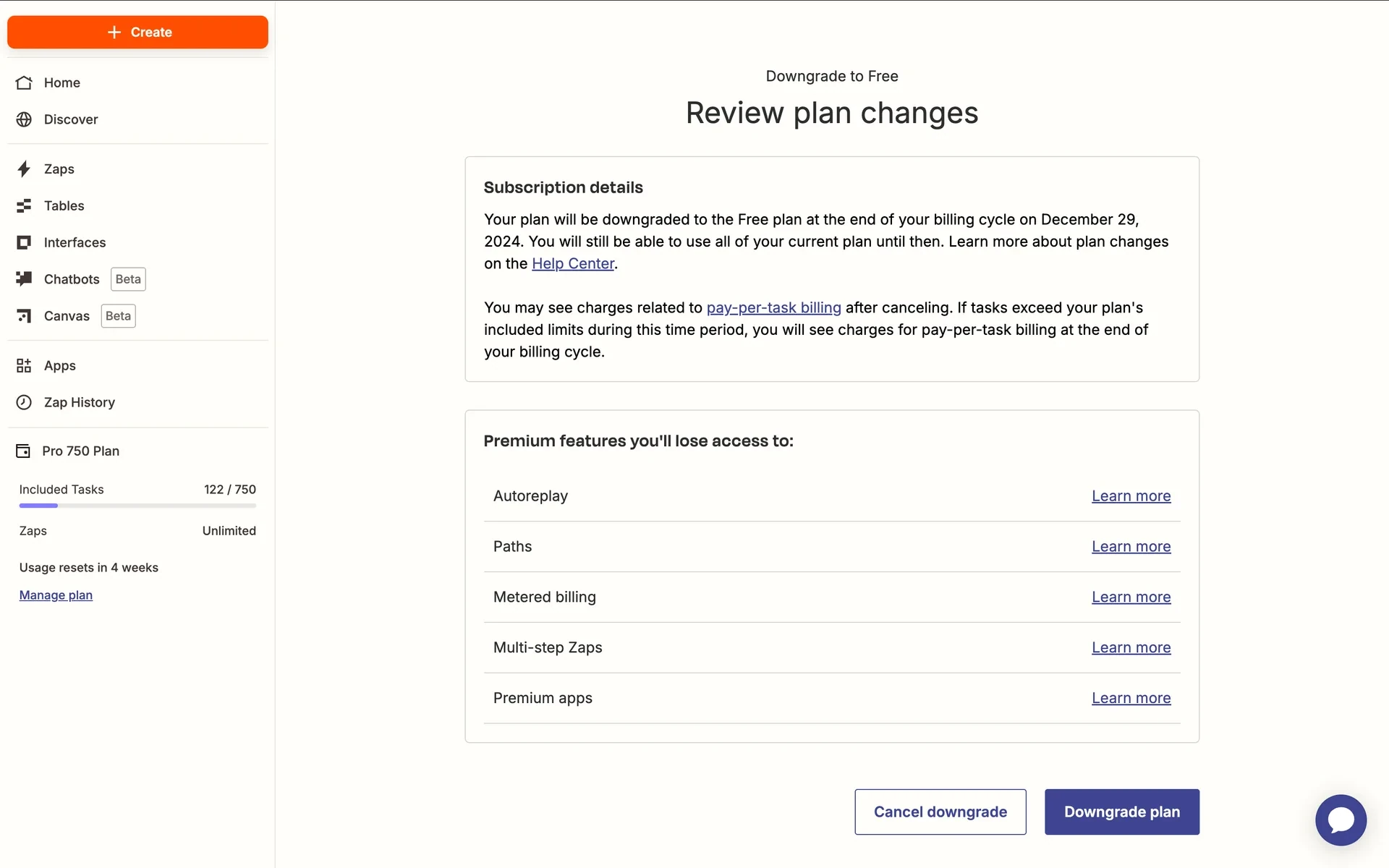Click the Apps grid icon
The height and width of the screenshot is (868, 1389).
(x=24, y=365)
